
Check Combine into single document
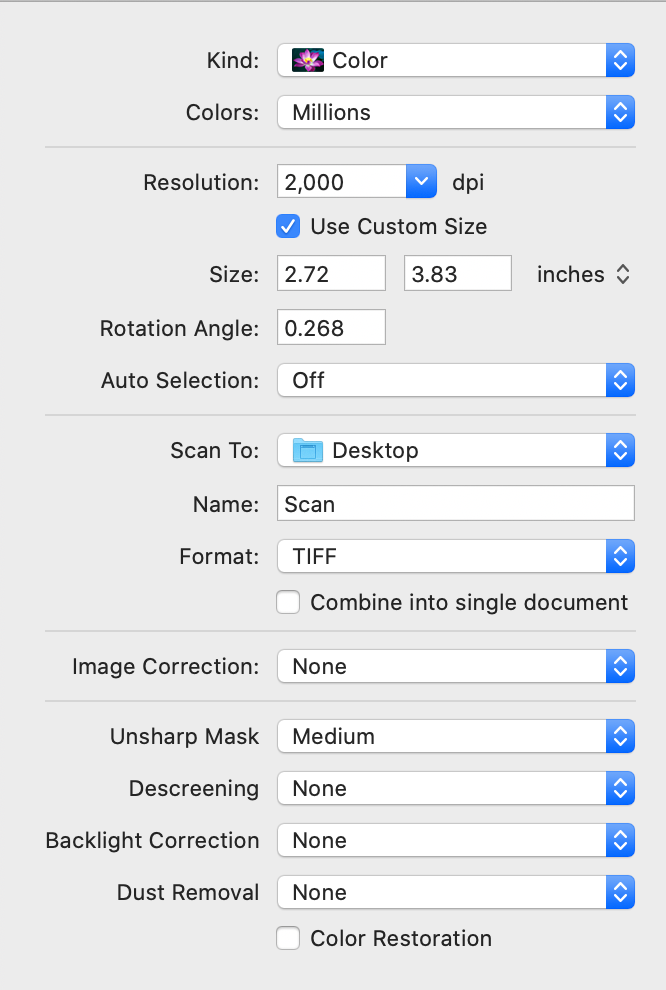click(x=288, y=602)
